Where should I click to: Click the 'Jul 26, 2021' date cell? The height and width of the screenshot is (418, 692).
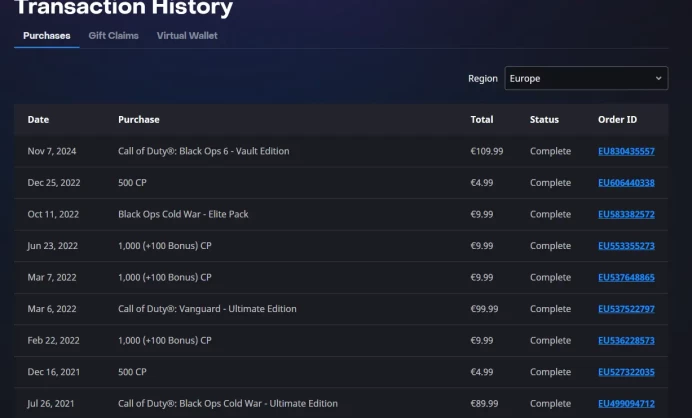(x=51, y=403)
